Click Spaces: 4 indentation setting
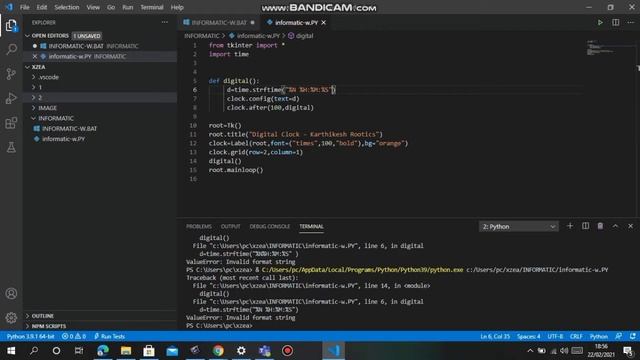 coord(529,336)
